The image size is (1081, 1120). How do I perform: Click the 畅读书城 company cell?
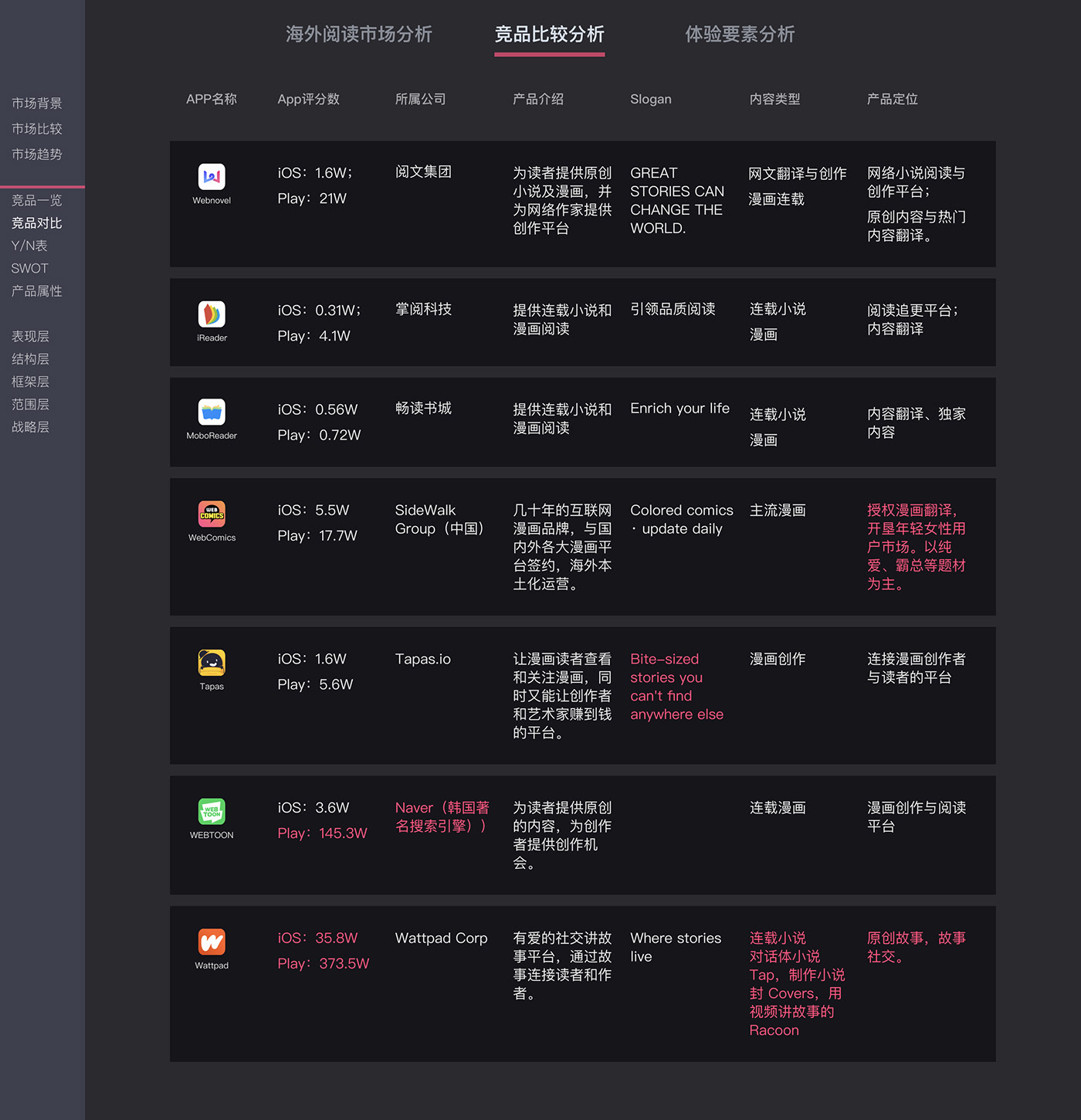tap(423, 408)
